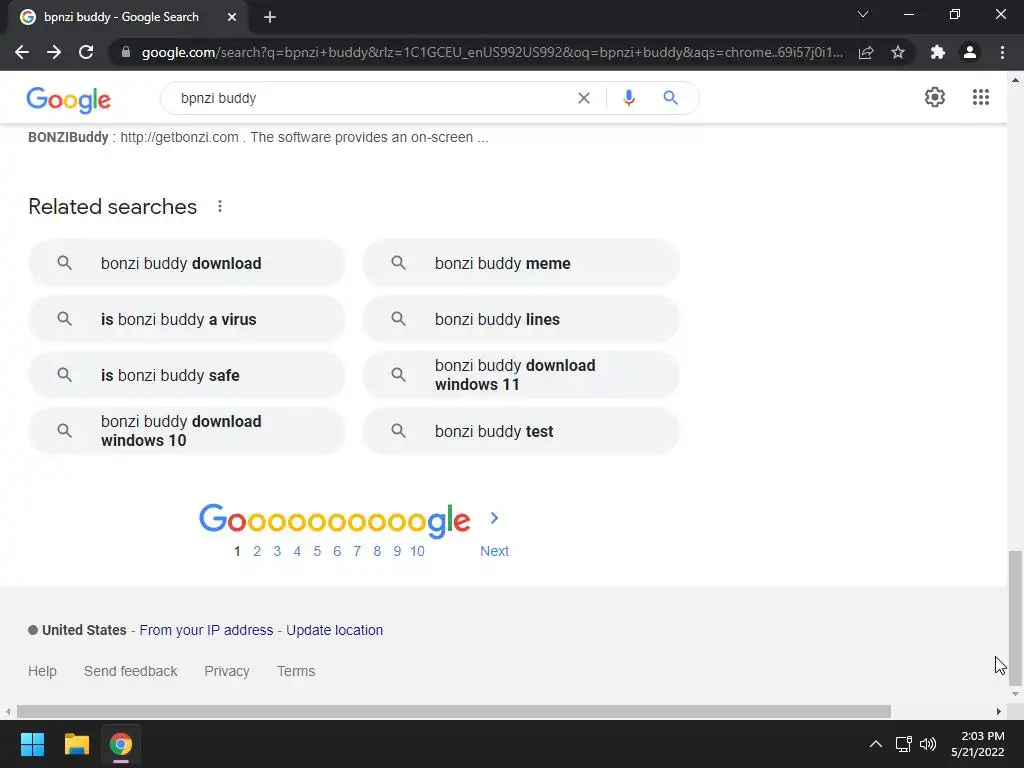Open the Windows Start menu
Viewport: 1024px width, 768px height.
tap(32, 744)
